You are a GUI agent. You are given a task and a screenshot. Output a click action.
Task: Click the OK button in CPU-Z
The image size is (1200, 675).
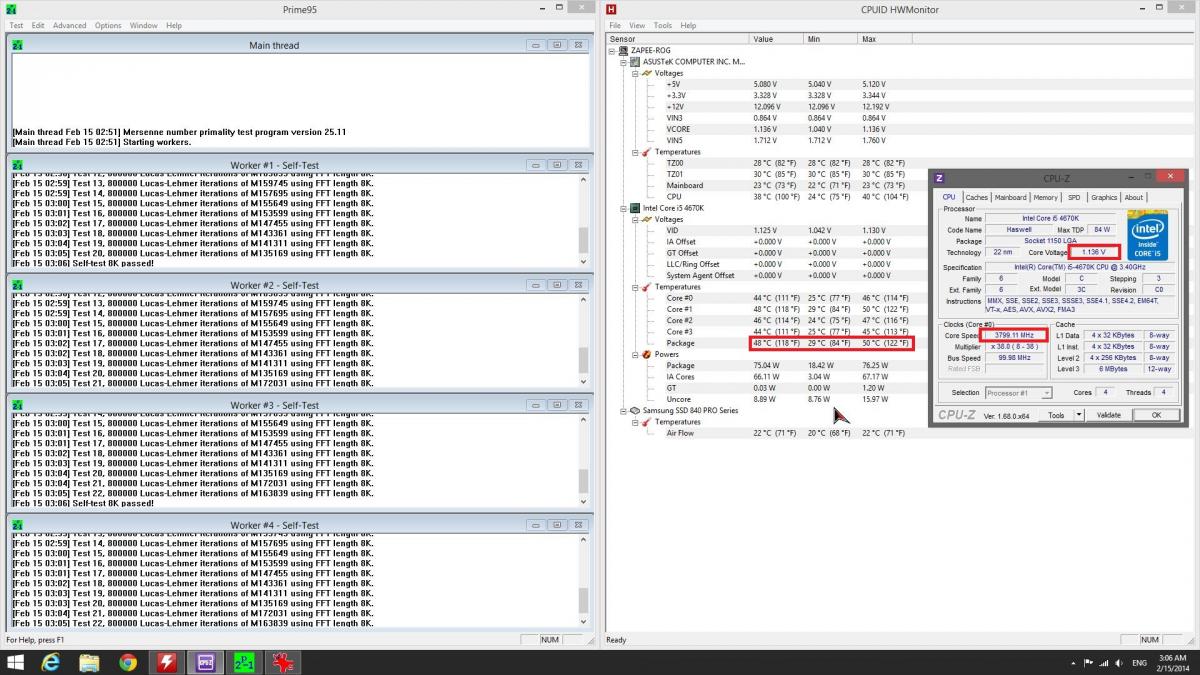[1156, 415]
